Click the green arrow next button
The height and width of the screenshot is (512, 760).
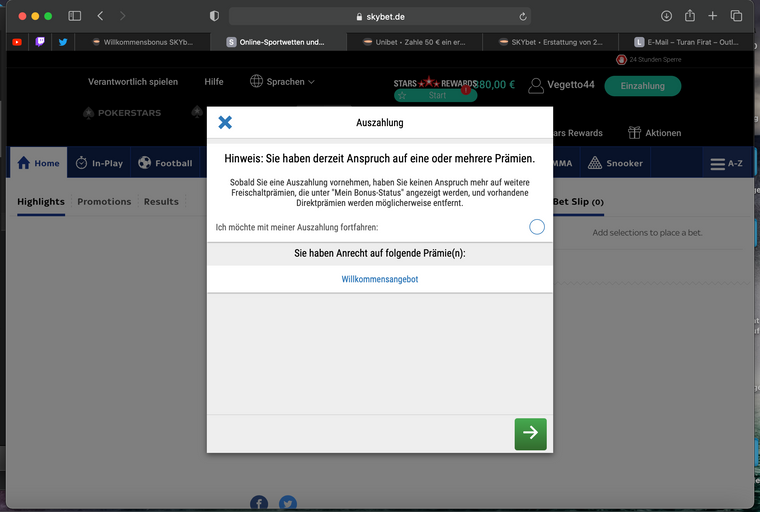530,434
